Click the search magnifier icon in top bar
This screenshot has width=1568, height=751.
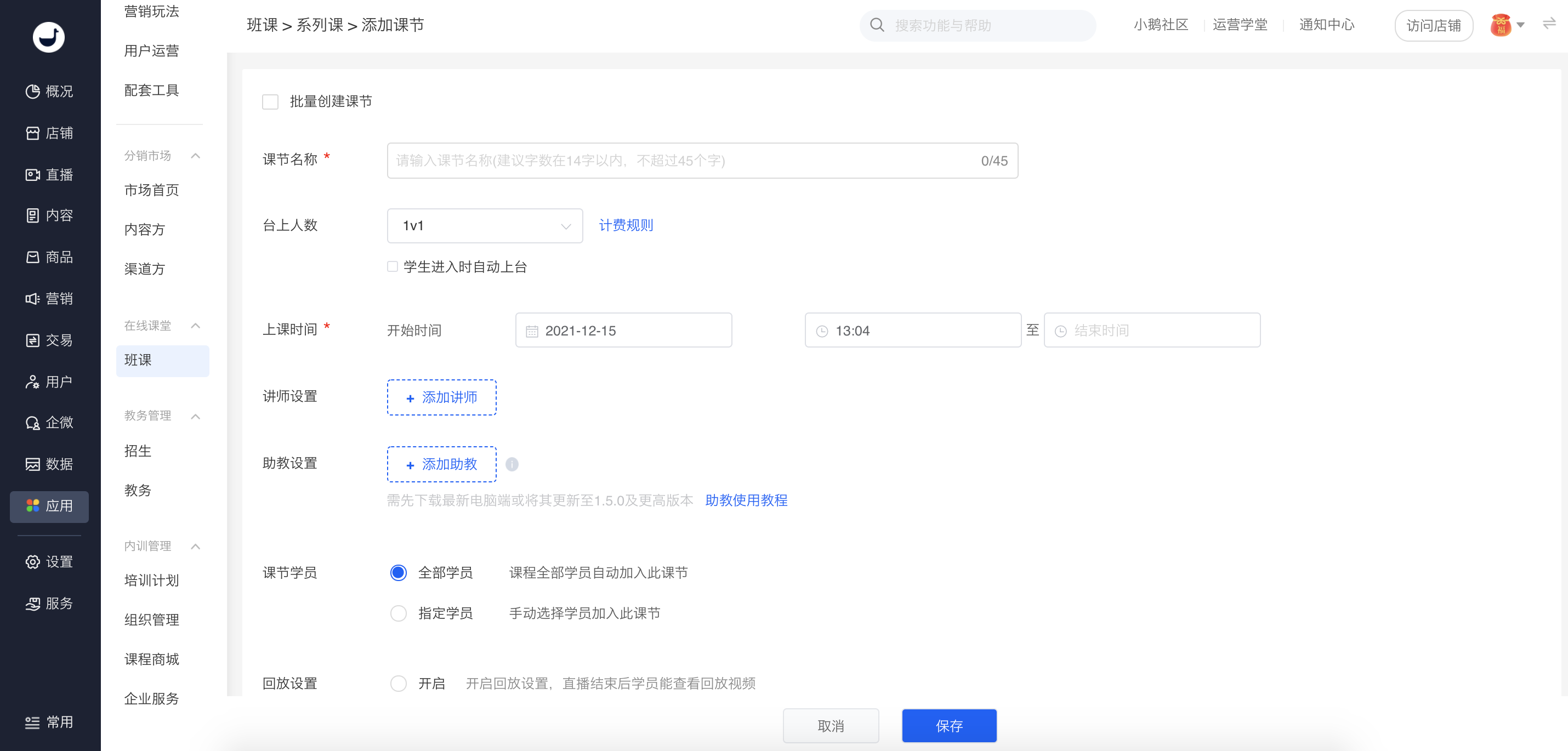(877, 25)
